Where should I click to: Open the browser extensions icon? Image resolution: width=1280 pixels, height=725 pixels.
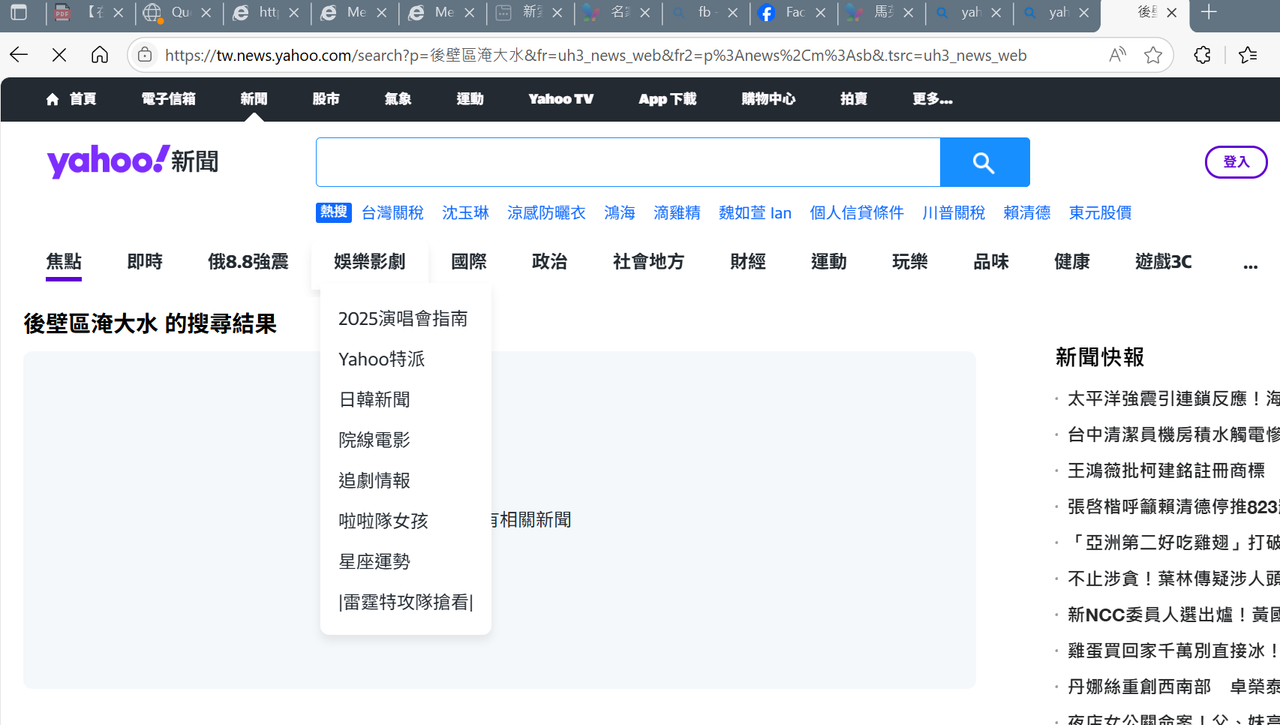coord(1203,55)
